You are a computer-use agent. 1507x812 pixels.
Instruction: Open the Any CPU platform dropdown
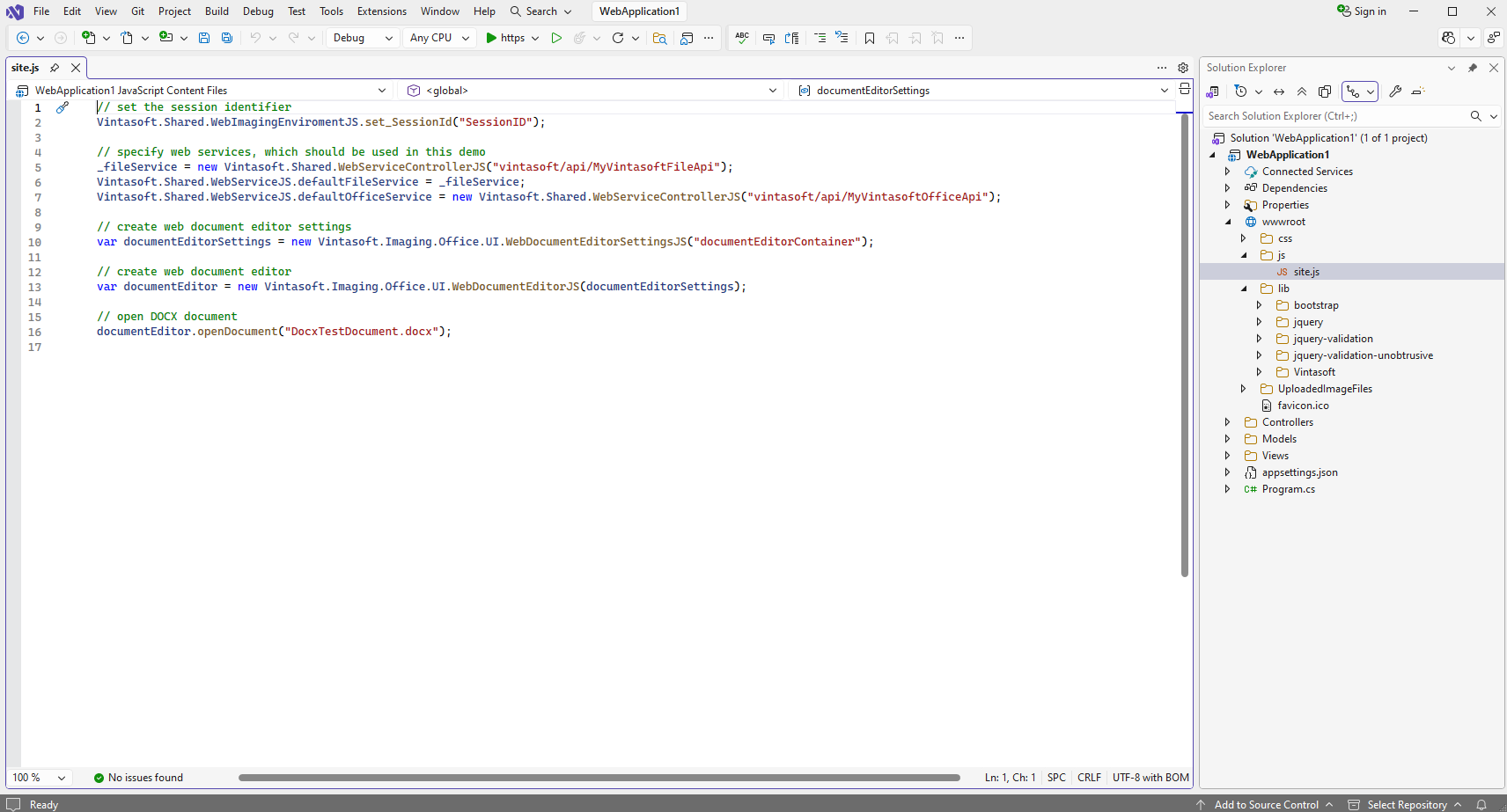coord(439,38)
